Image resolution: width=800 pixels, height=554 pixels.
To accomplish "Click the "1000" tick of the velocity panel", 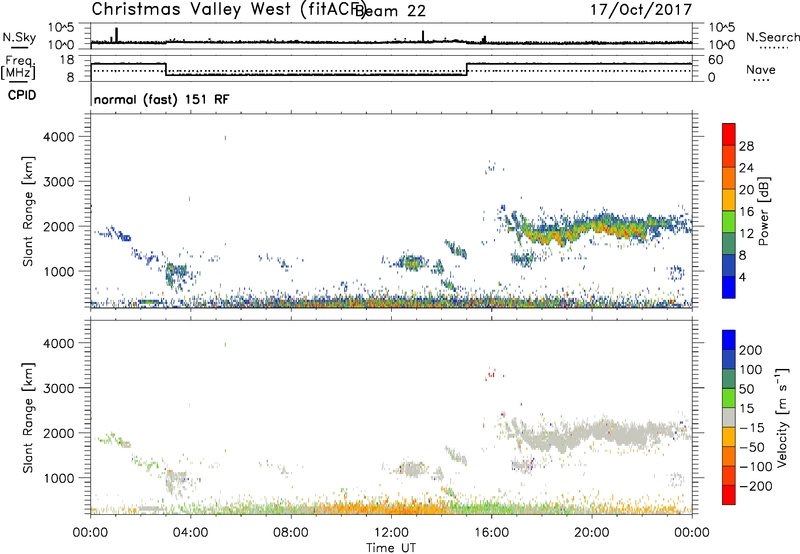I will point(58,478).
